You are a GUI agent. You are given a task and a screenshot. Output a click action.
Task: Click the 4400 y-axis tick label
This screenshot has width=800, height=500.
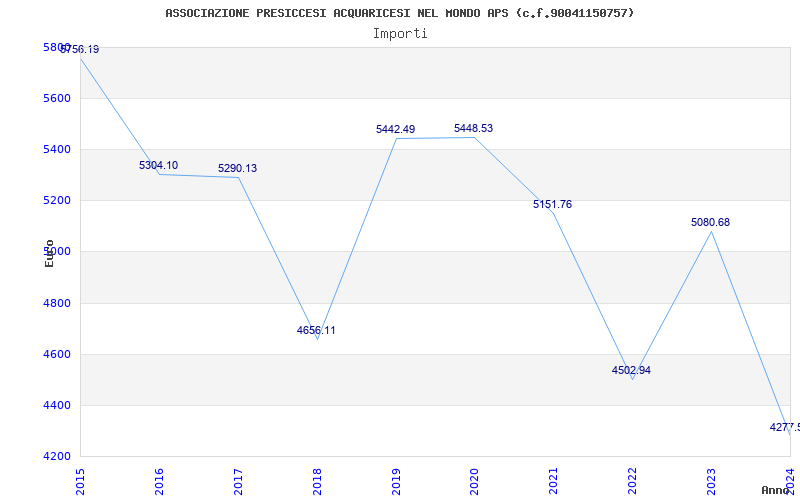[x=56, y=406]
